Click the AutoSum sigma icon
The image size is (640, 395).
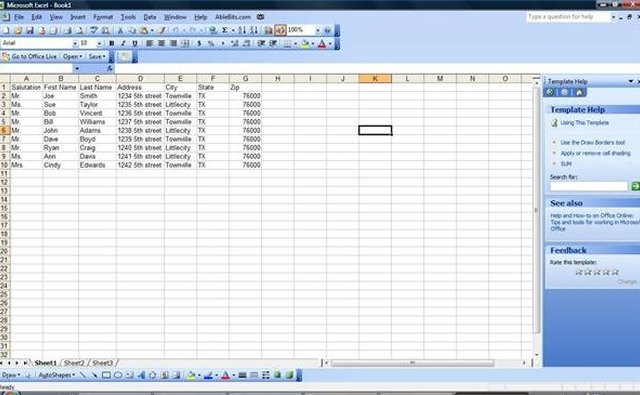224,30
